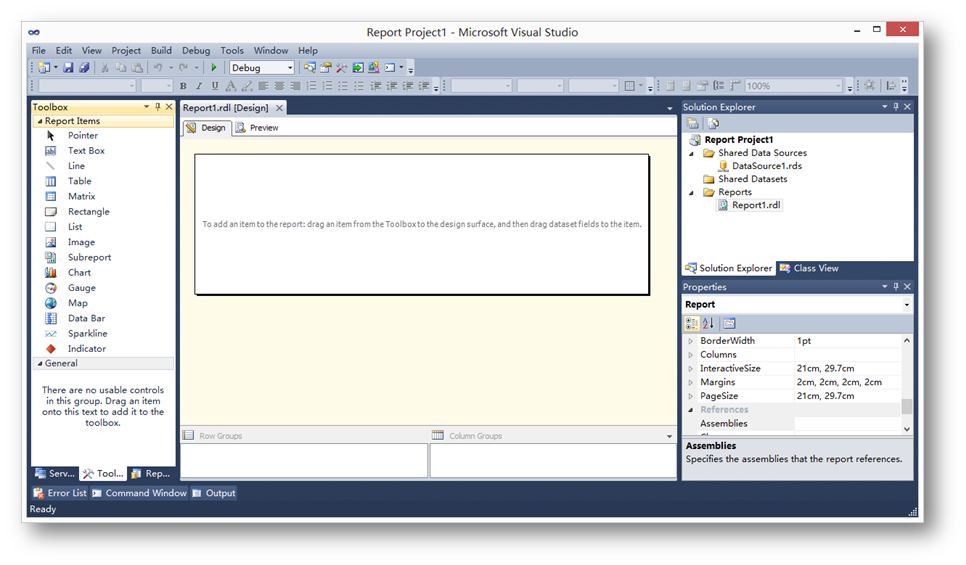Open the Build menu
This screenshot has width=966, height=565.
pyautogui.click(x=161, y=51)
